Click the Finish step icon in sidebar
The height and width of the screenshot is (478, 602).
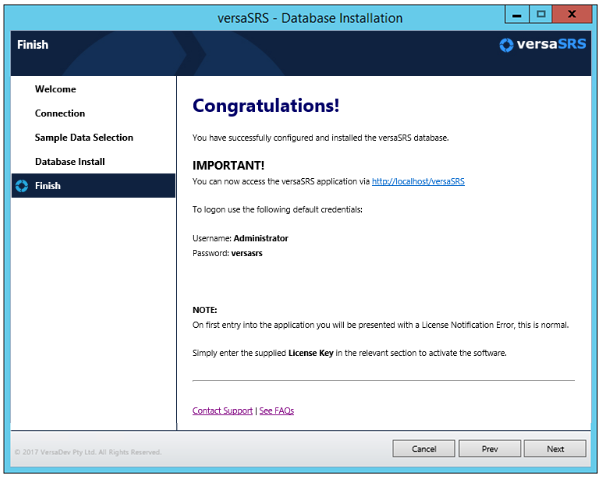[x=22, y=186]
